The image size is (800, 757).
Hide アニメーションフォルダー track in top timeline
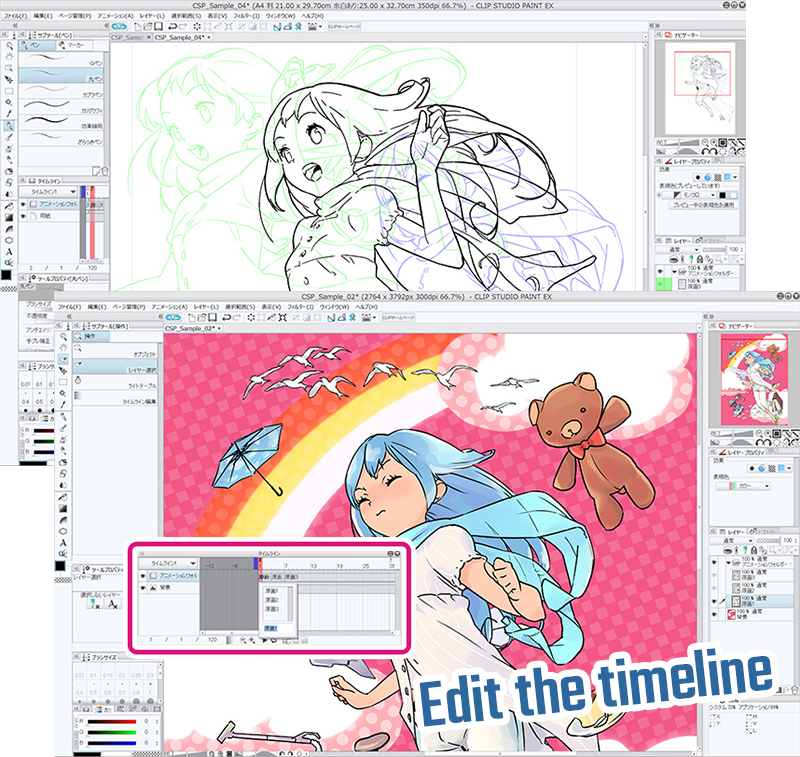click(25, 203)
